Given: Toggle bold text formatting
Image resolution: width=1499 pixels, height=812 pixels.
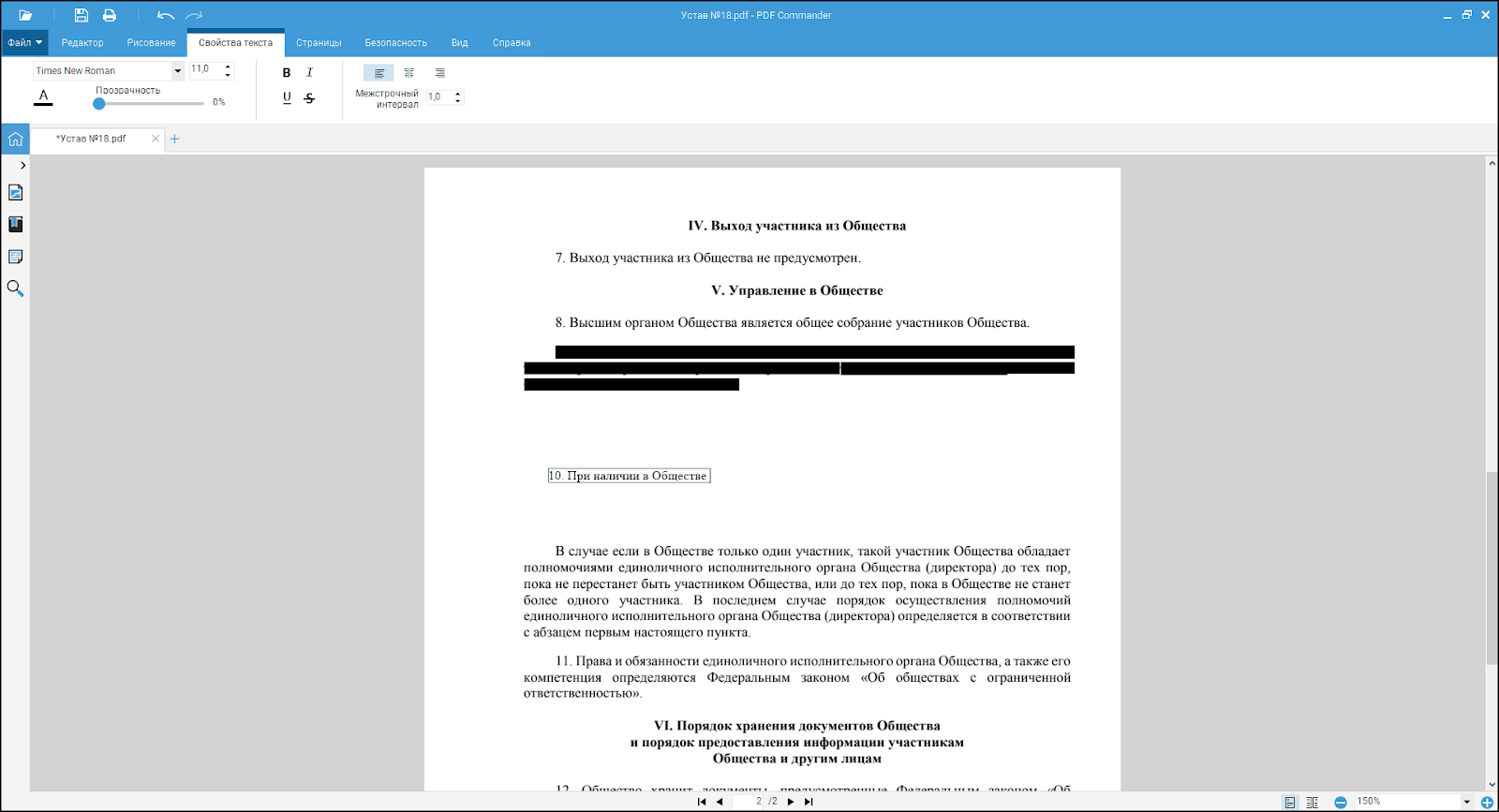Looking at the screenshot, I should click(x=287, y=73).
